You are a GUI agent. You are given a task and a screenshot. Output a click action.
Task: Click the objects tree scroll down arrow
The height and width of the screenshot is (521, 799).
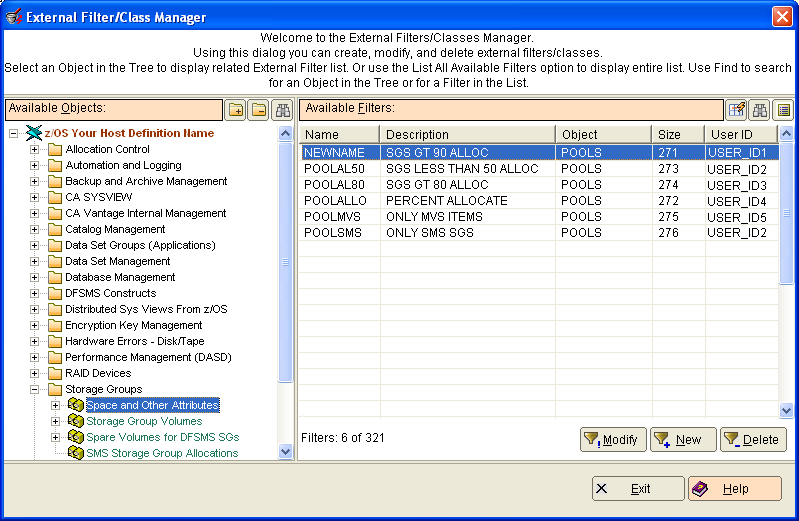pyautogui.click(x=285, y=452)
